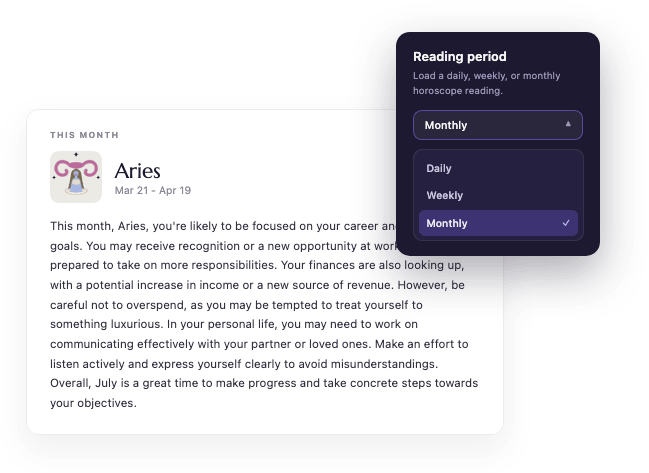
Task: Click 'This month, Aries' opening sentence
Action: tap(98, 226)
